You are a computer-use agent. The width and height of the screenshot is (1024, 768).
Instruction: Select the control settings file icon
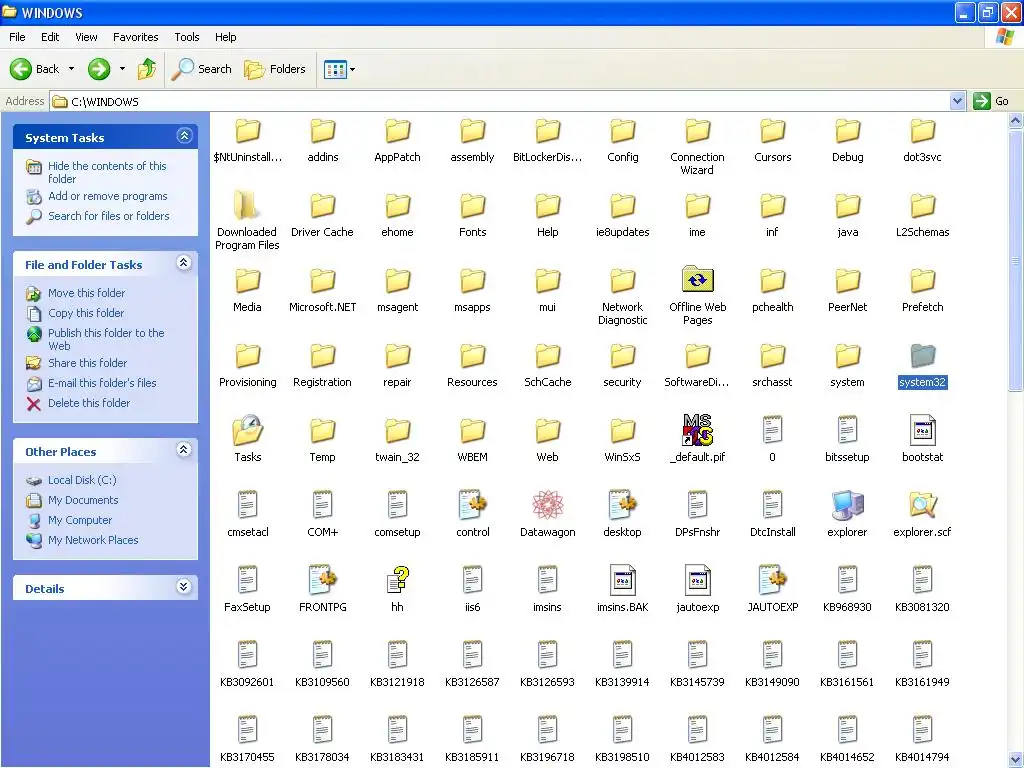(472, 505)
